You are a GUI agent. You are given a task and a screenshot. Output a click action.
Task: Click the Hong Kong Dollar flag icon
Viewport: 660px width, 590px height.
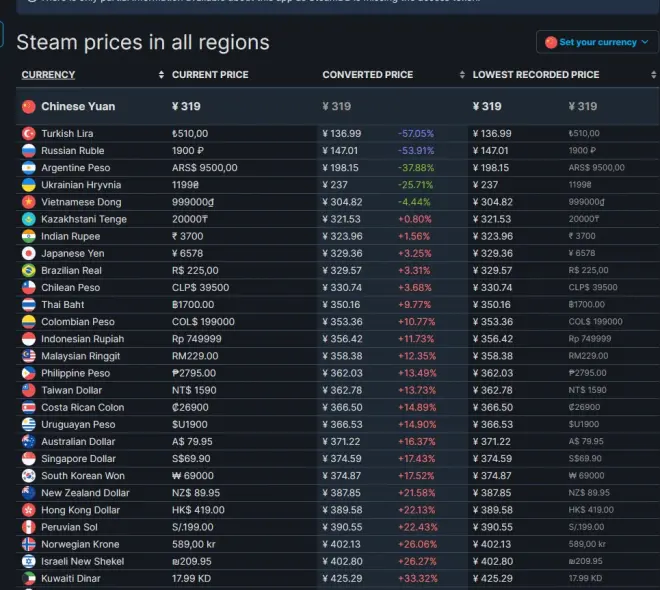coord(29,510)
